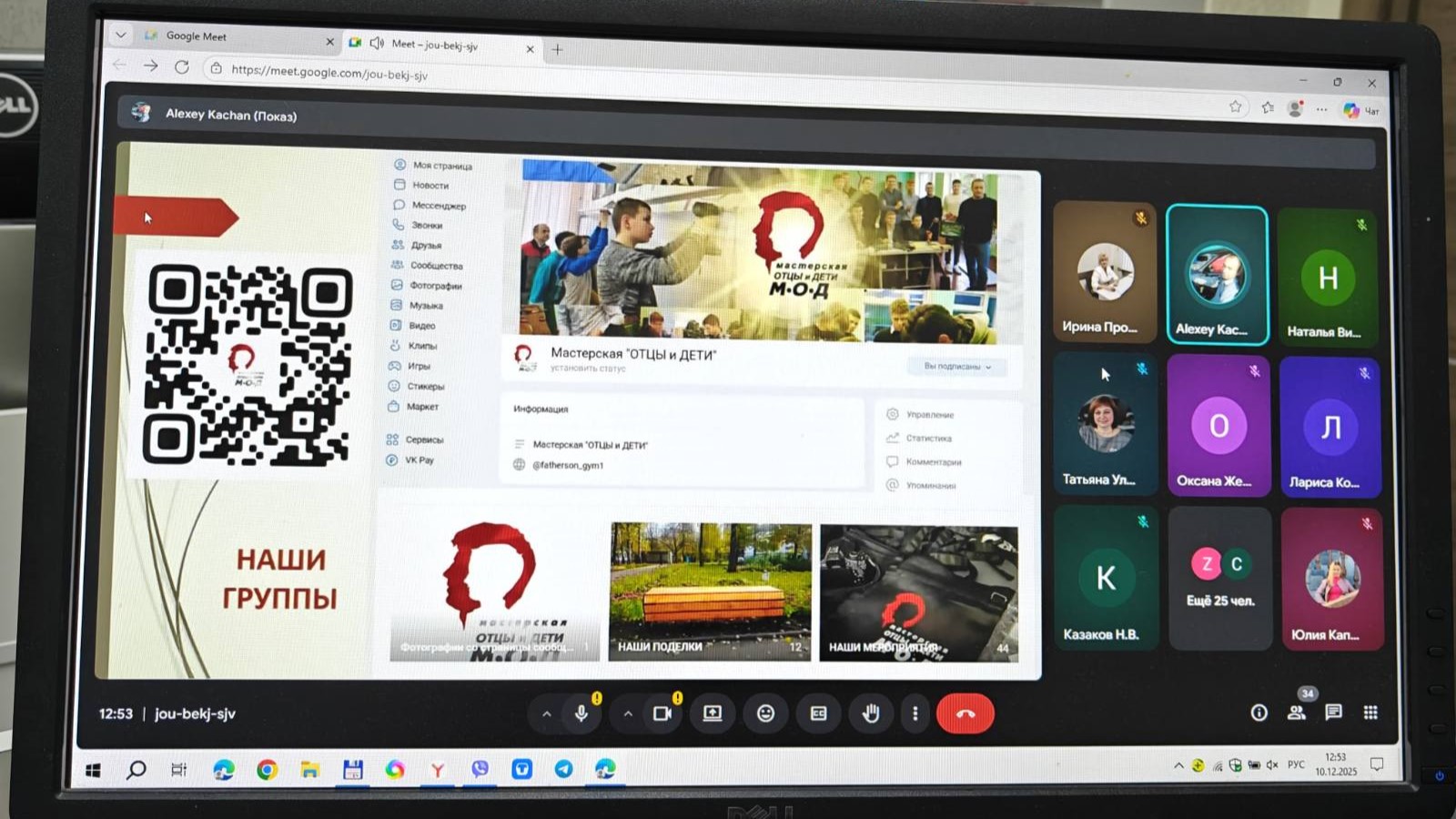Switch to the Google Meet browser tab
Image resolution: width=1456 pixels, height=819 pixels.
[227, 37]
